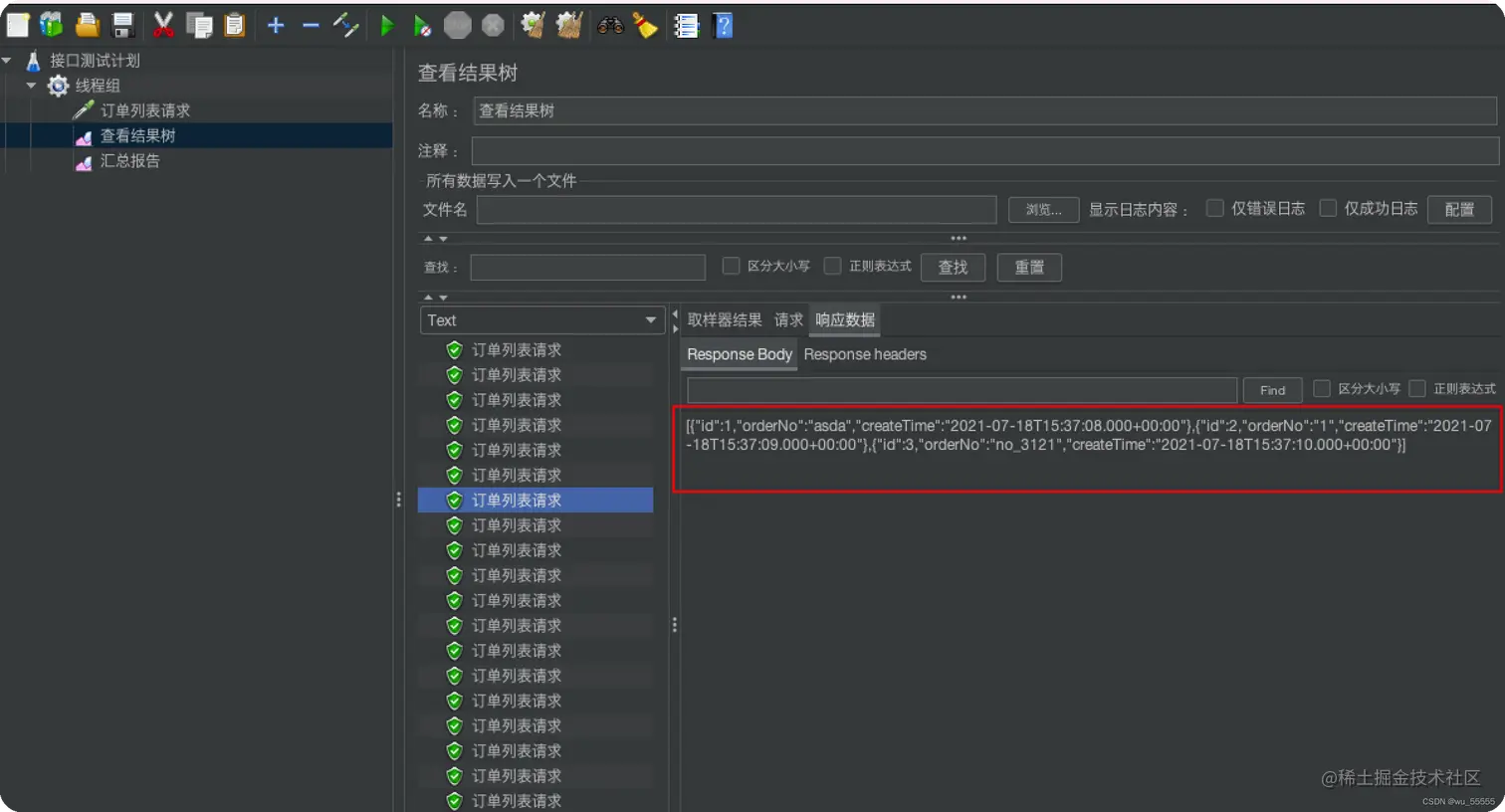Click the Reset search brush icon
This screenshot has width=1505, height=812.
pos(645,25)
